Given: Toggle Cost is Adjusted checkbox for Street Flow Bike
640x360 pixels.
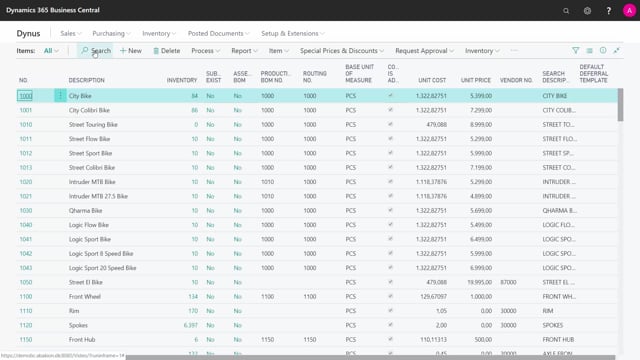Looking at the screenshot, I should (x=391, y=138).
